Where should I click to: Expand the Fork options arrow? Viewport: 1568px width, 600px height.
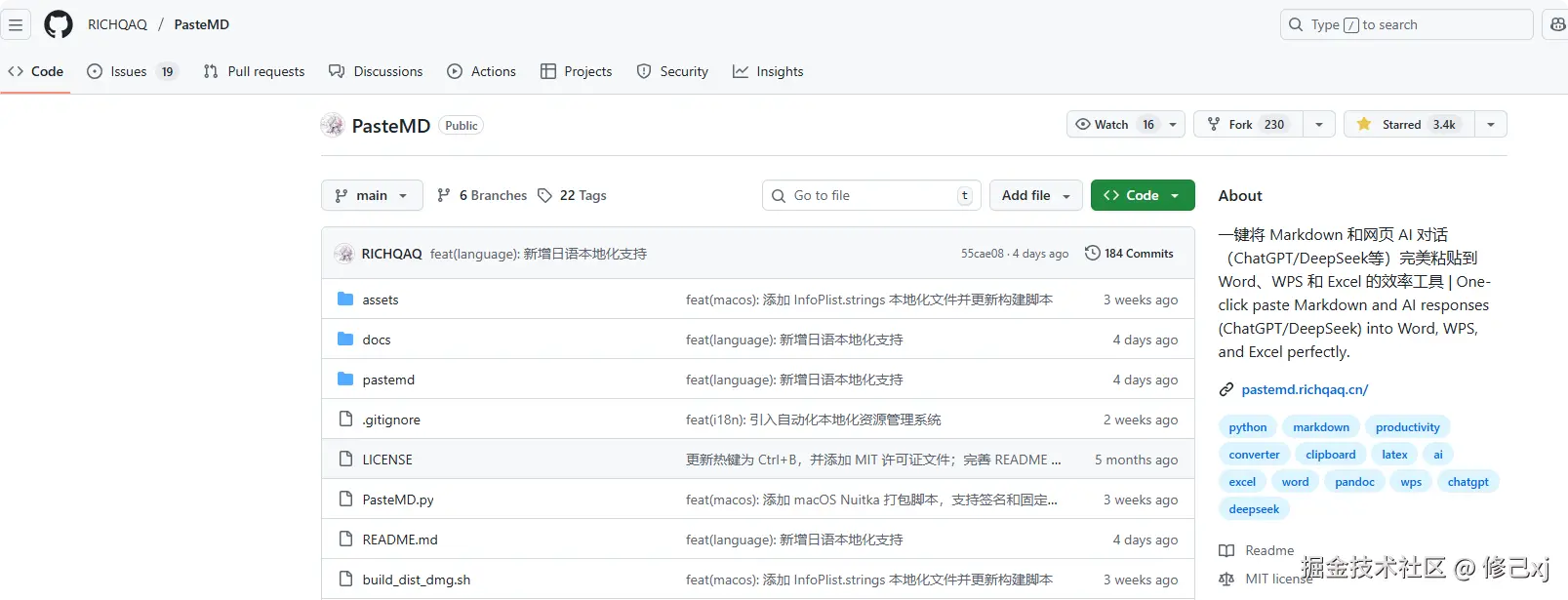click(1319, 125)
